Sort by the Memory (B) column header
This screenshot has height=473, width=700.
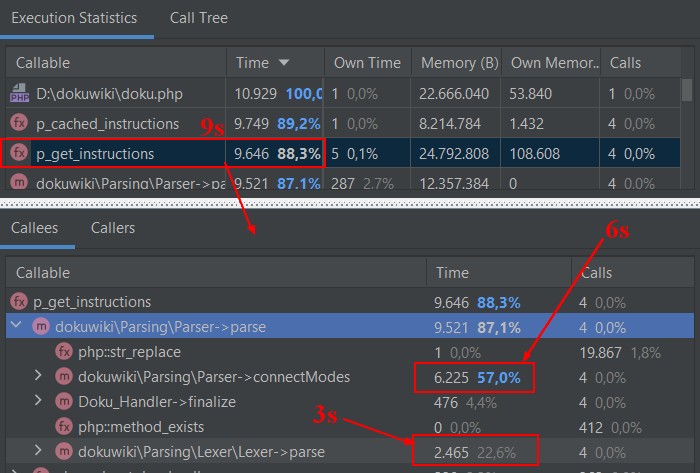[x=459, y=63]
